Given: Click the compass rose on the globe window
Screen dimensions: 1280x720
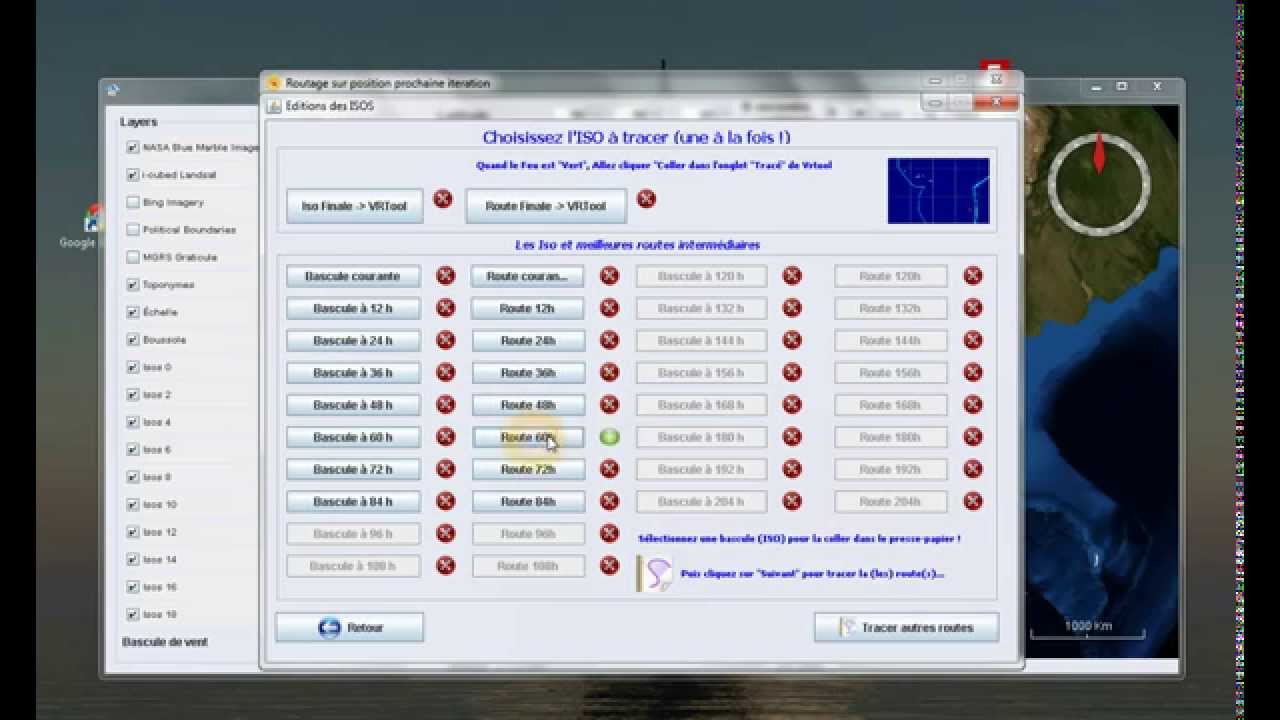Looking at the screenshot, I should [1099, 183].
